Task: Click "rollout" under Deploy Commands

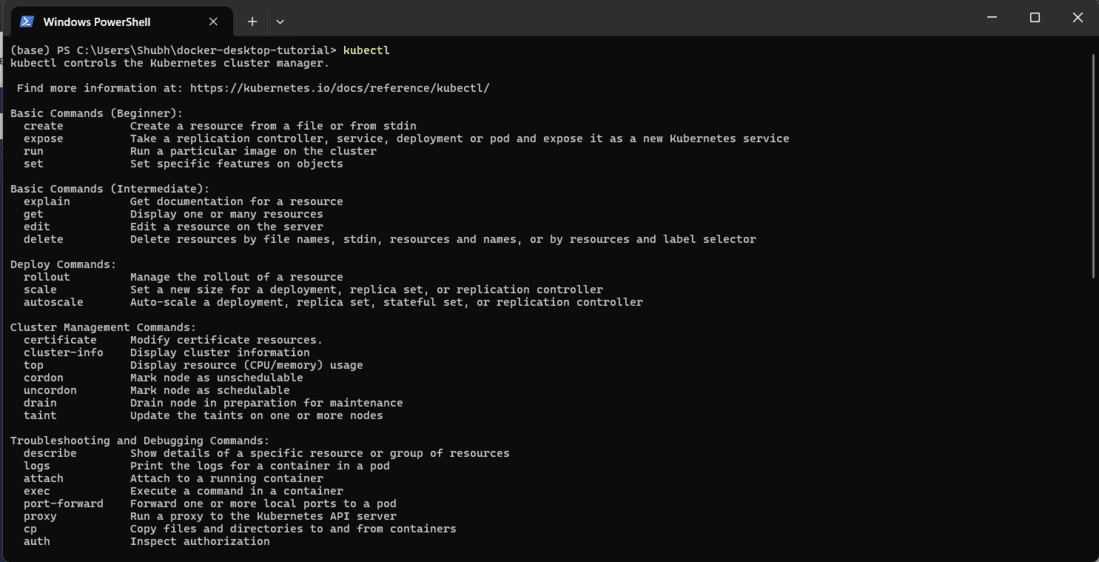Action: point(47,277)
